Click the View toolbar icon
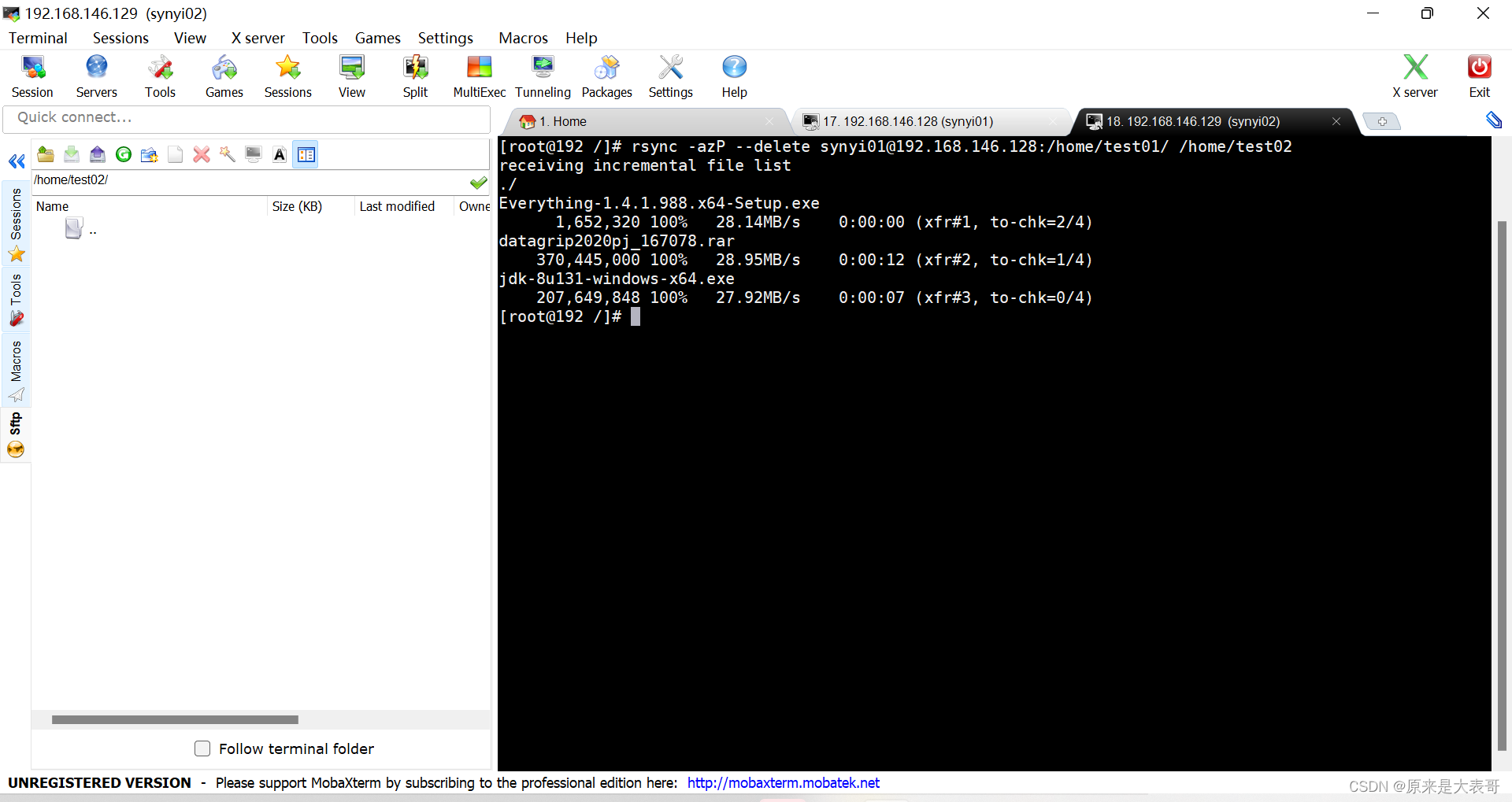This screenshot has height=802, width=1512. 351,76
